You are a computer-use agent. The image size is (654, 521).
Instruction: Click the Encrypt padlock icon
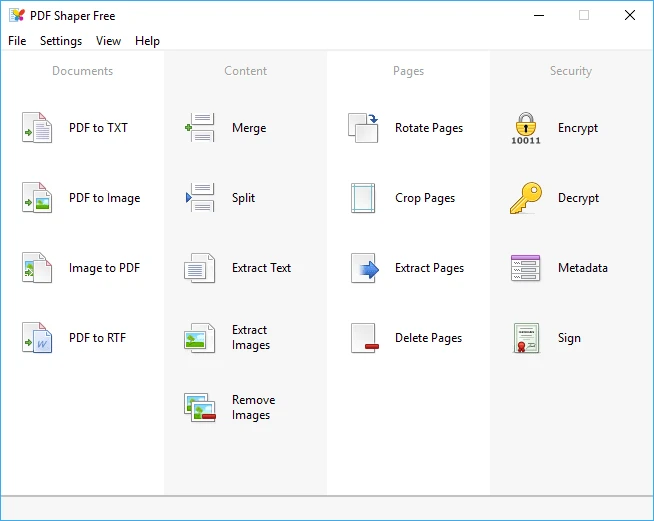point(526,128)
